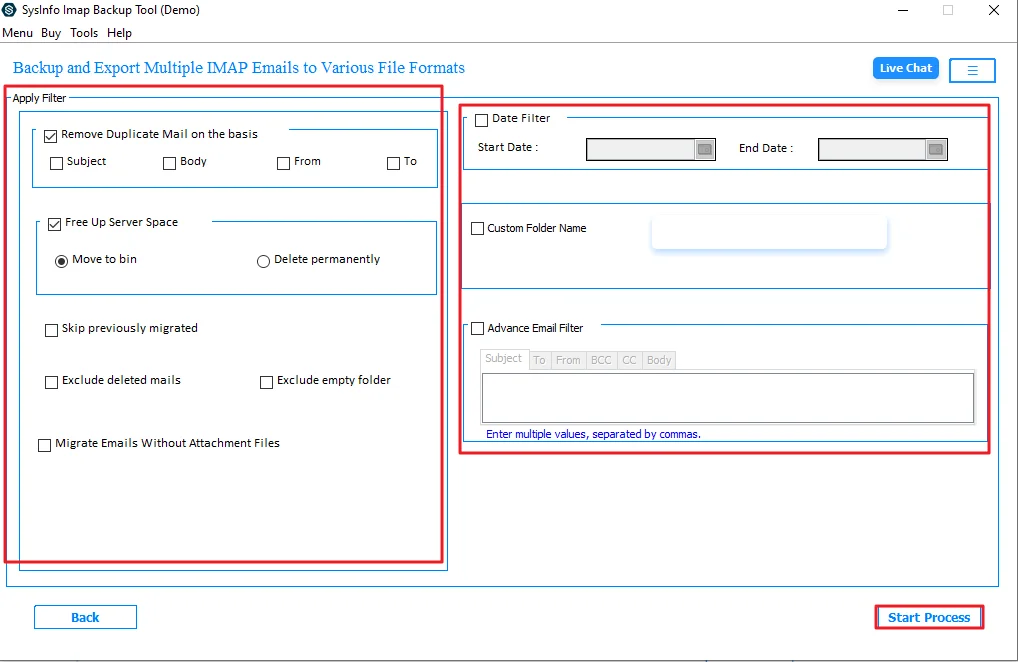Check Exclude deleted mails
The width and height of the screenshot is (1018, 662).
coord(51,381)
